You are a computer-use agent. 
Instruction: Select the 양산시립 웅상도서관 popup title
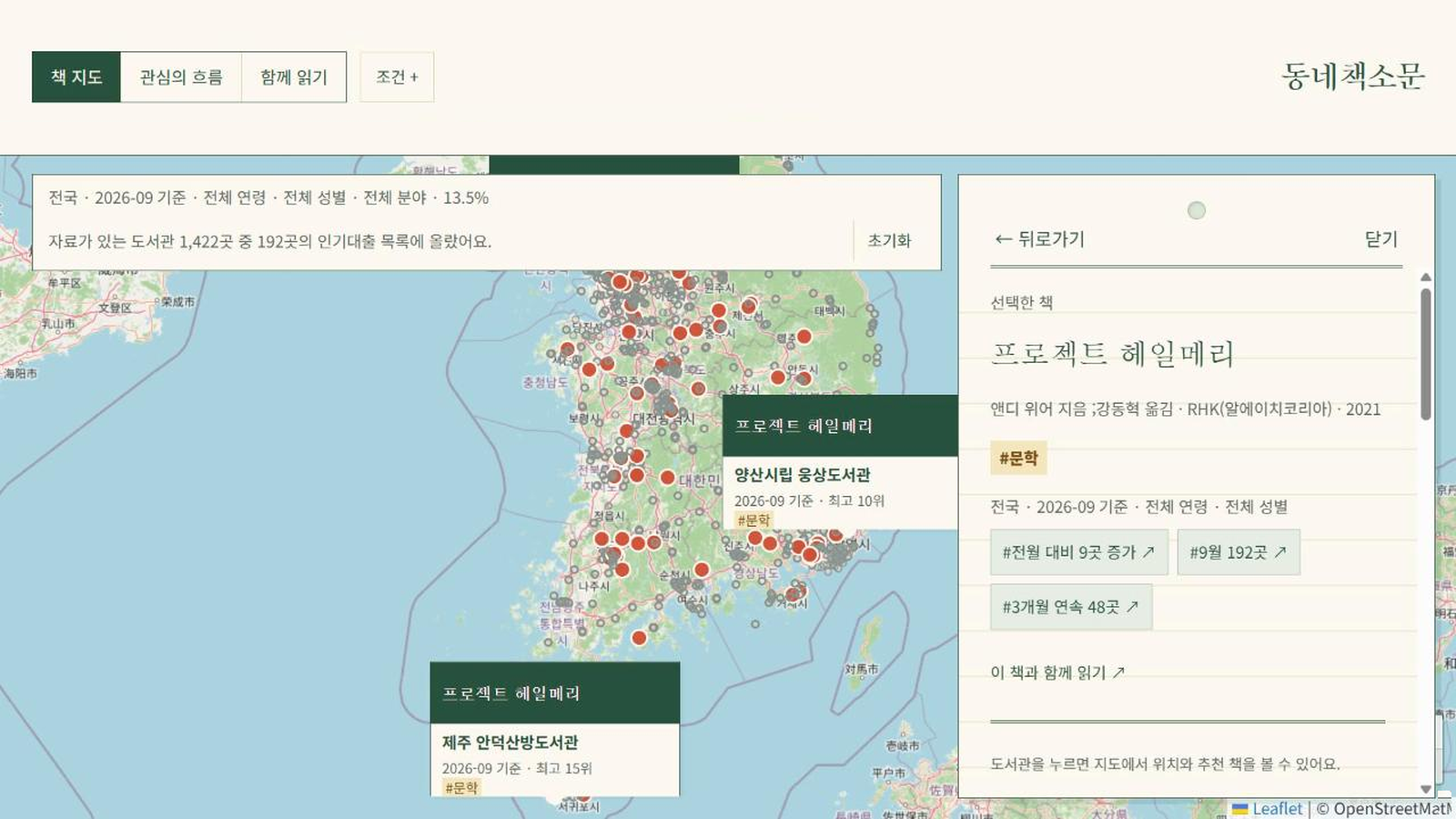tap(803, 474)
